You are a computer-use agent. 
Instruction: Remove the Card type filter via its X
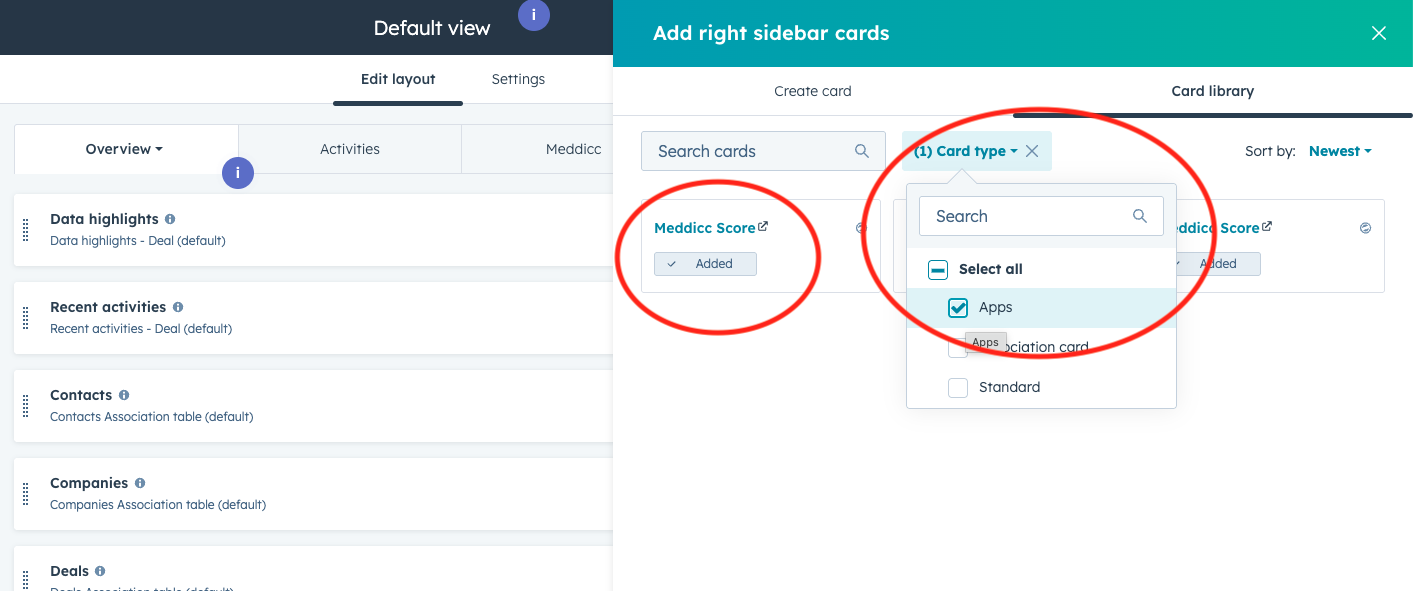click(x=1032, y=150)
